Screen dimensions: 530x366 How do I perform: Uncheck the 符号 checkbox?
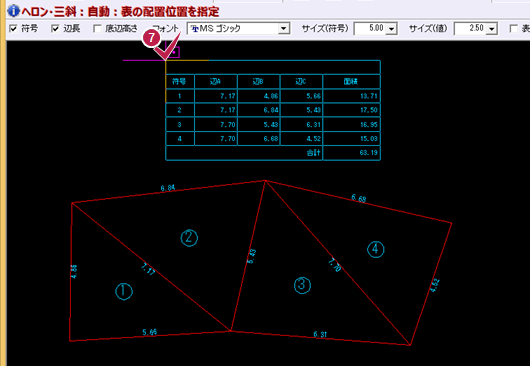click(x=13, y=29)
